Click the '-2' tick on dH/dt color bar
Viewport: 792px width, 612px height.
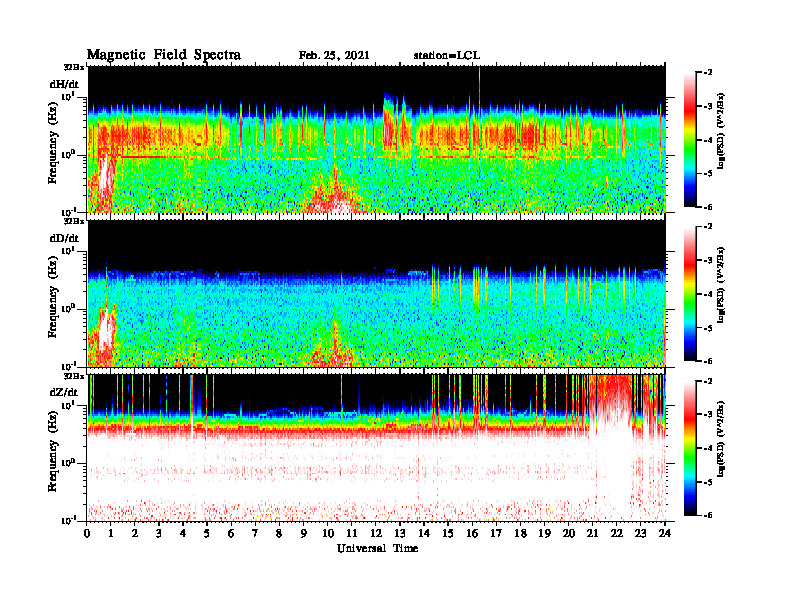click(709, 73)
